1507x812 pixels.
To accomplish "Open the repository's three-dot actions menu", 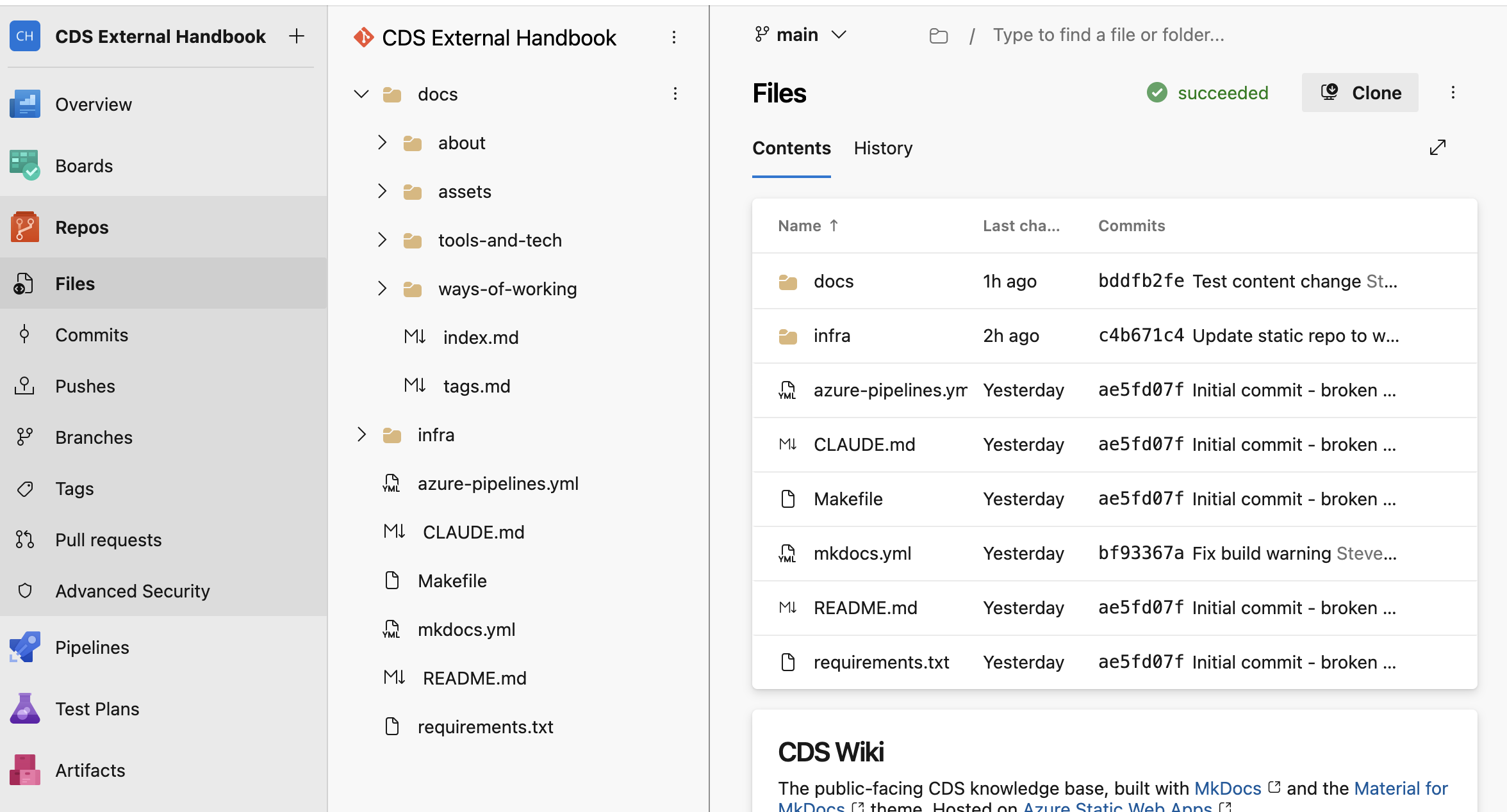I will point(674,38).
